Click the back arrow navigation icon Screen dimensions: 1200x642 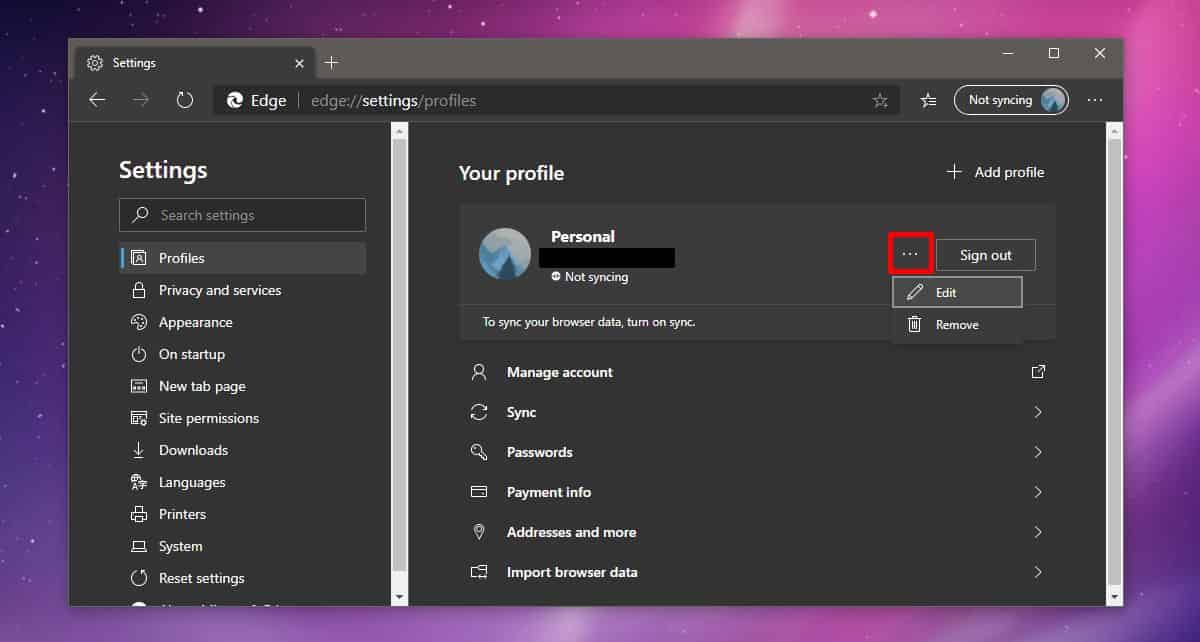click(x=97, y=100)
